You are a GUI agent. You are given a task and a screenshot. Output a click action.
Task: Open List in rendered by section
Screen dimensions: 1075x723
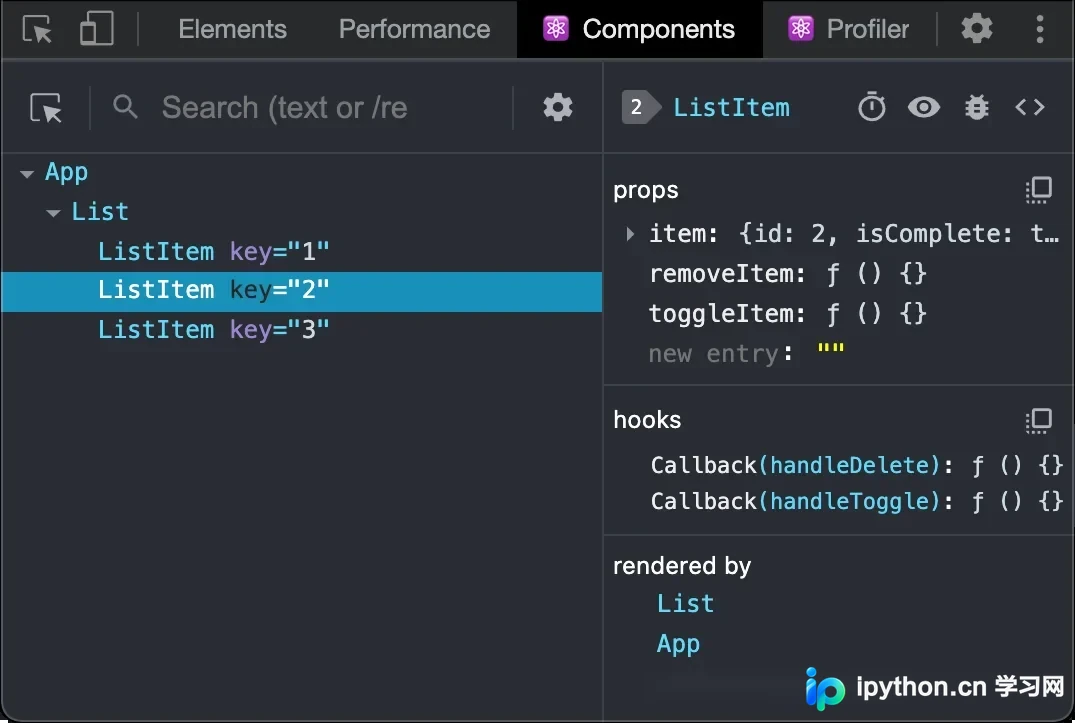point(685,604)
